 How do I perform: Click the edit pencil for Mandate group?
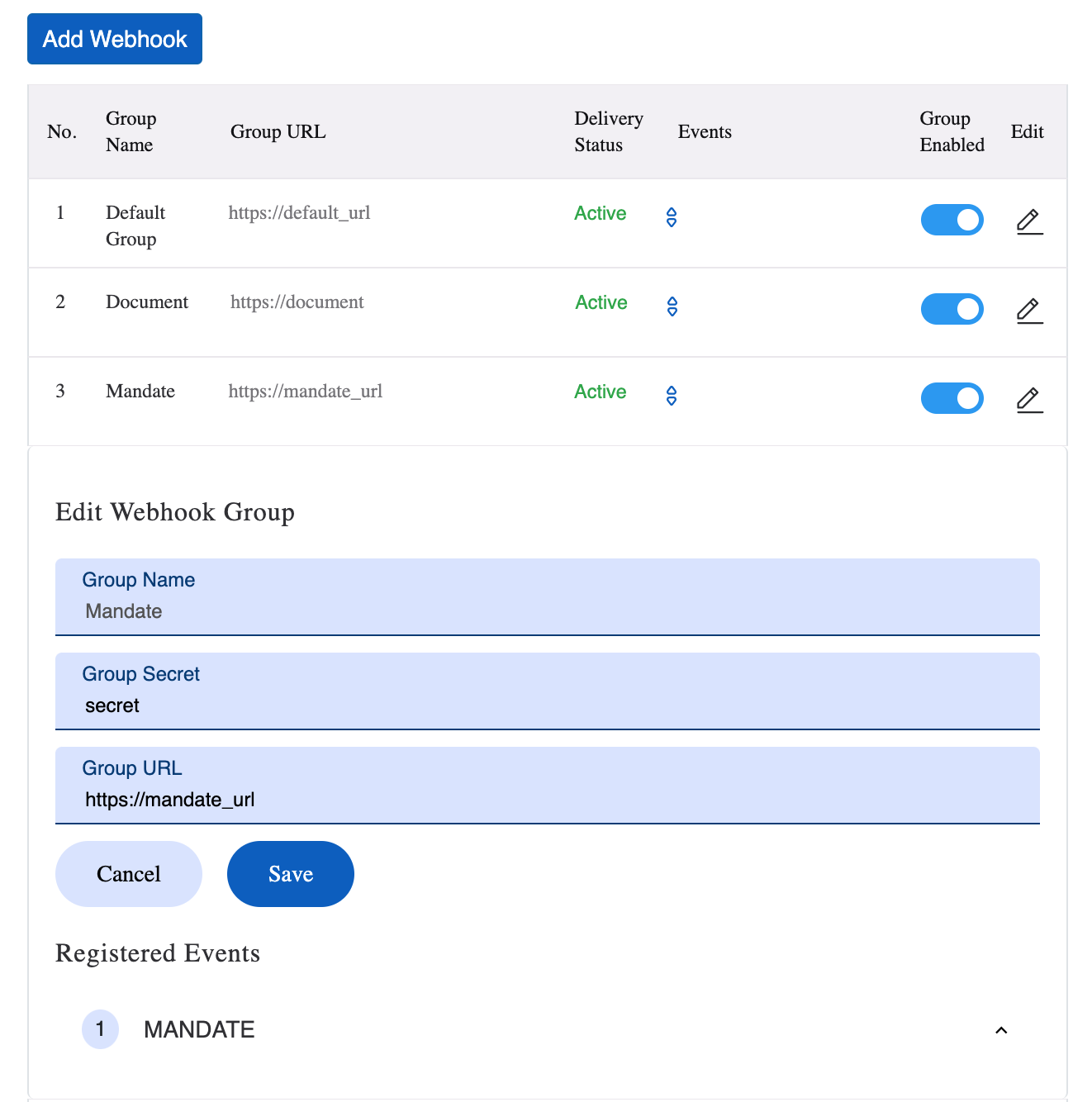1029,400
